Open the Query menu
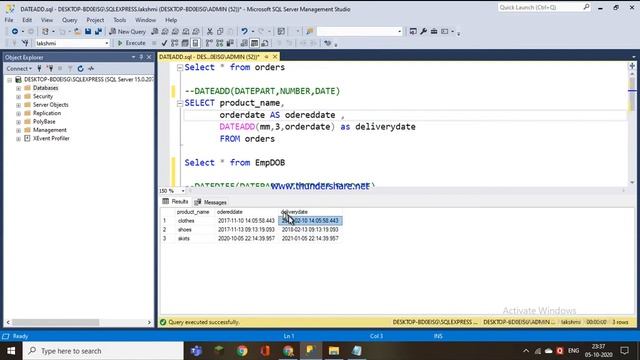 [69, 20]
